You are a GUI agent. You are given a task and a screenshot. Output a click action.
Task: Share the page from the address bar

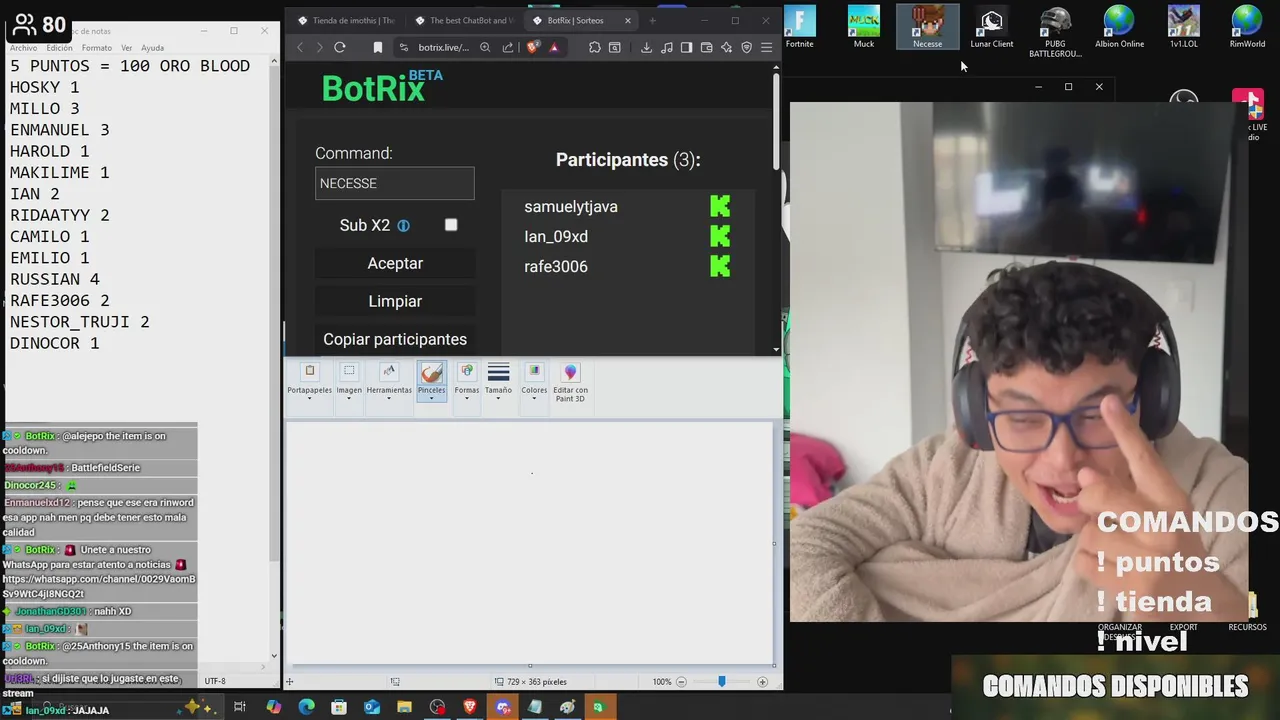point(508,47)
